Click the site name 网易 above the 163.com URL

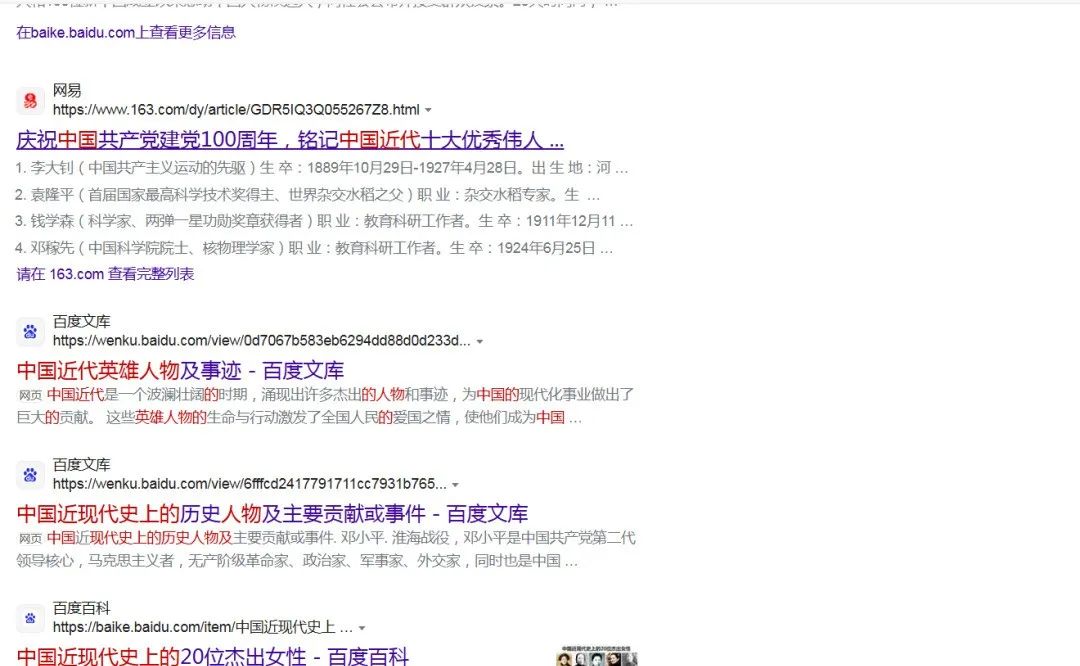(x=67, y=90)
